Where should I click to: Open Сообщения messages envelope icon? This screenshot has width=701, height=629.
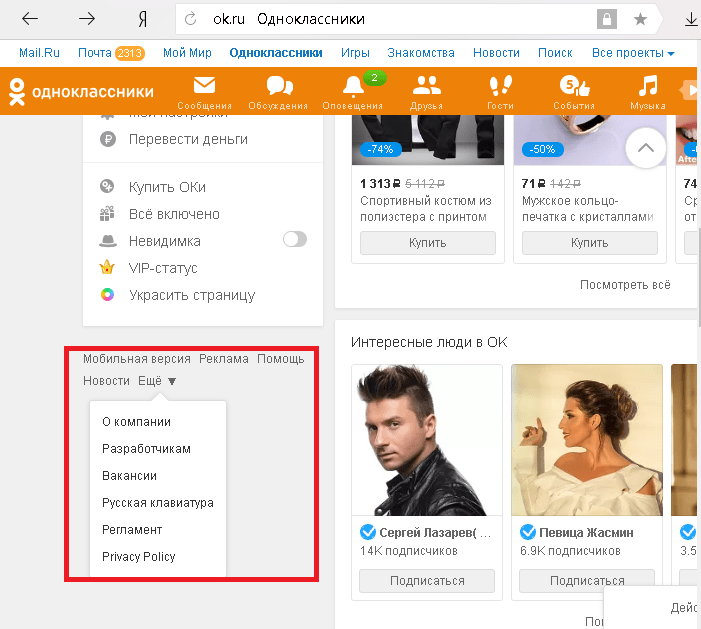(x=204, y=88)
